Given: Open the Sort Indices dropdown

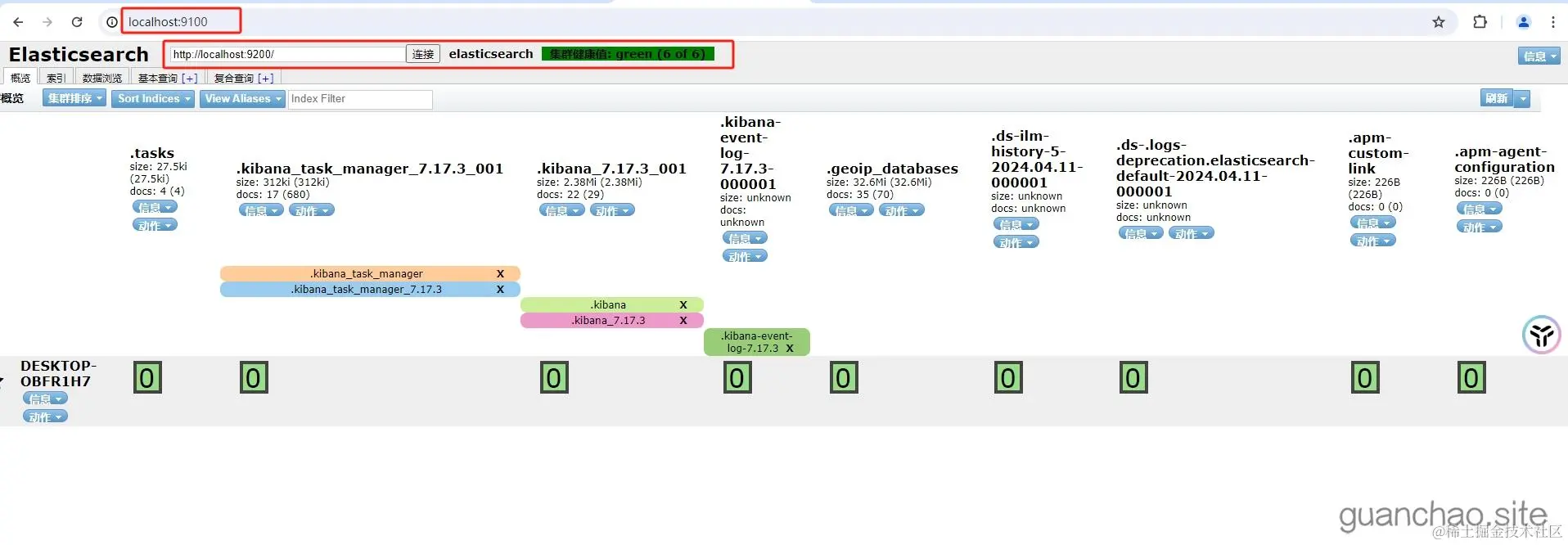Looking at the screenshot, I should [155, 98].
